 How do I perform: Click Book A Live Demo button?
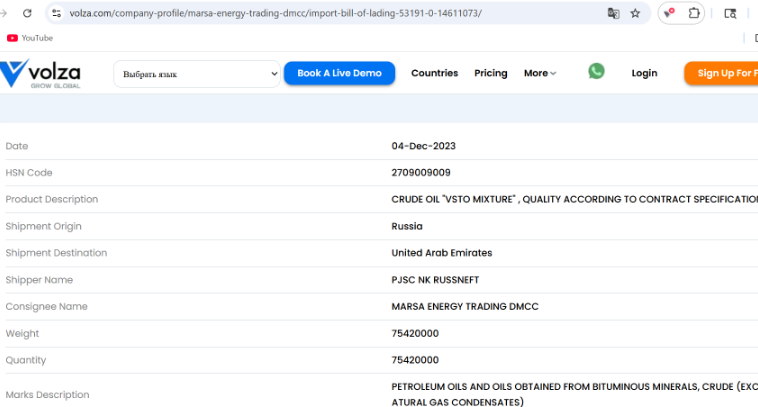(x=339, y=73)
